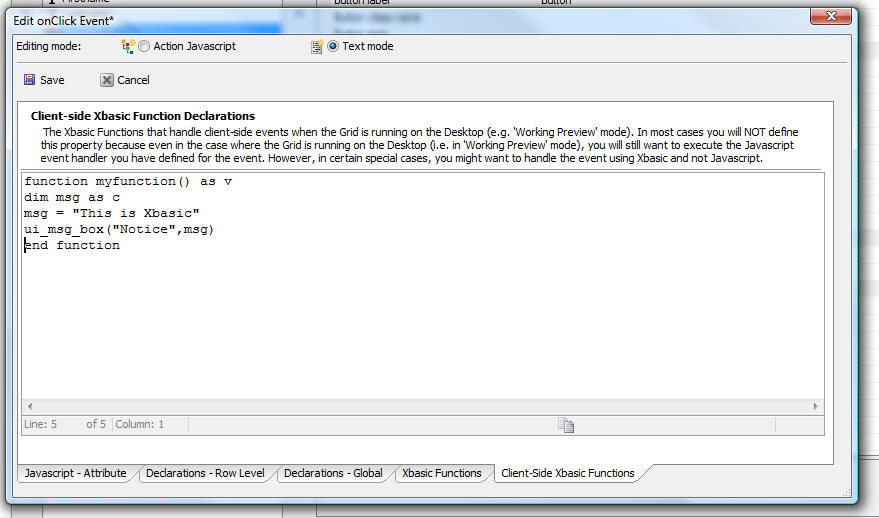Click the Save button label
This screenshot has height=518, width=879.
52,80
